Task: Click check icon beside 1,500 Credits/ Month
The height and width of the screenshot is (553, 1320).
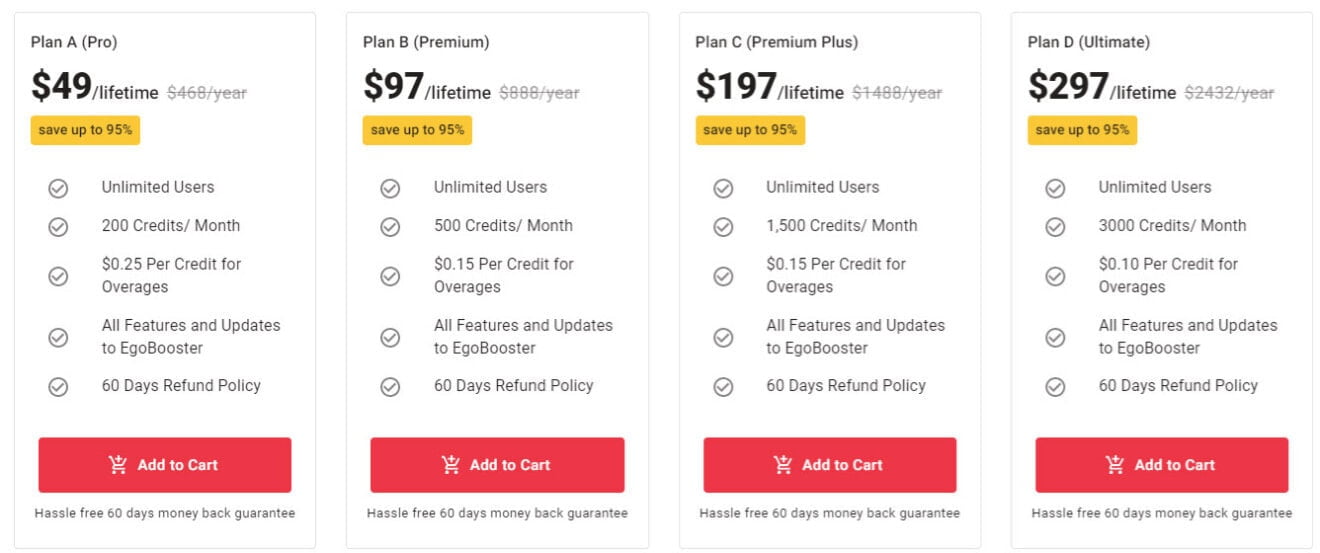Action: [x=723, y=227]
